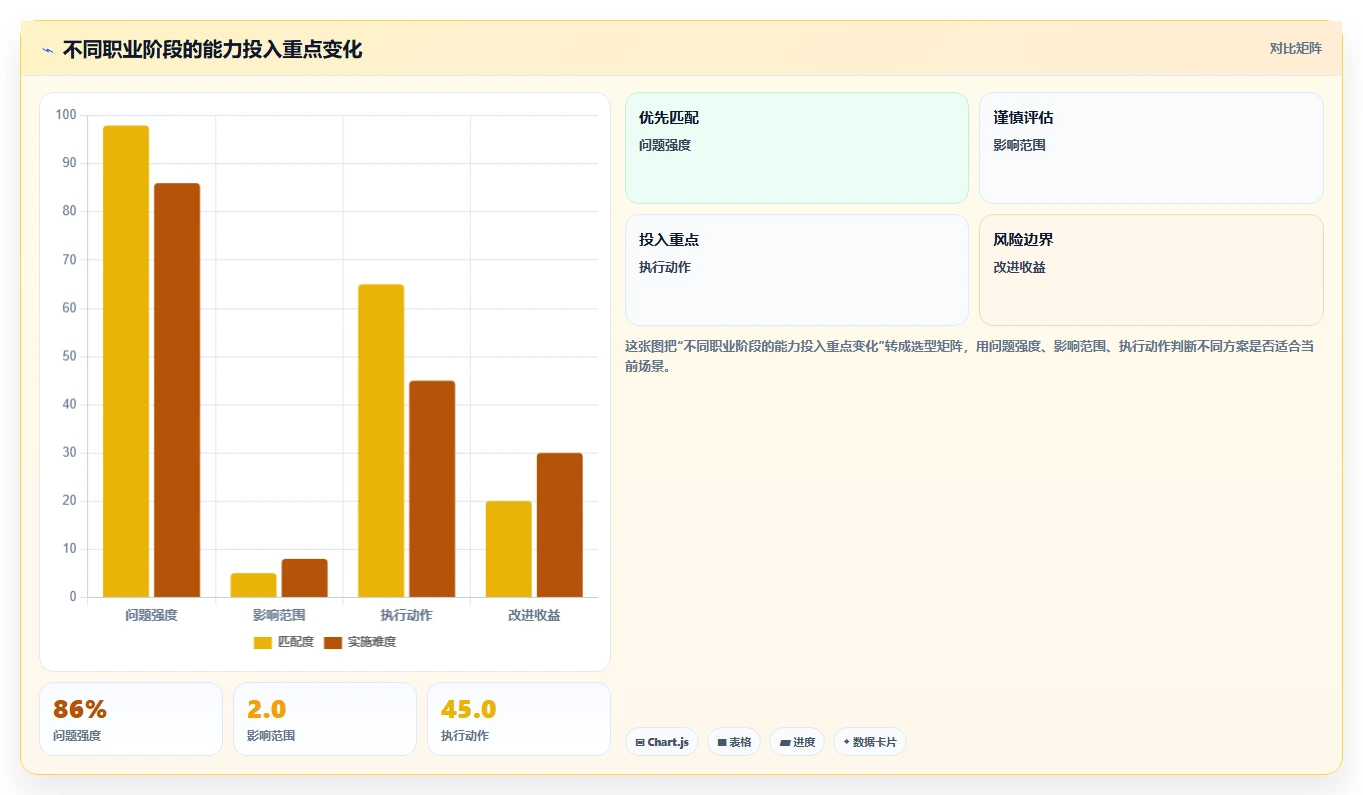Click the description paragraph below the matrix

(x=969, y=356)
